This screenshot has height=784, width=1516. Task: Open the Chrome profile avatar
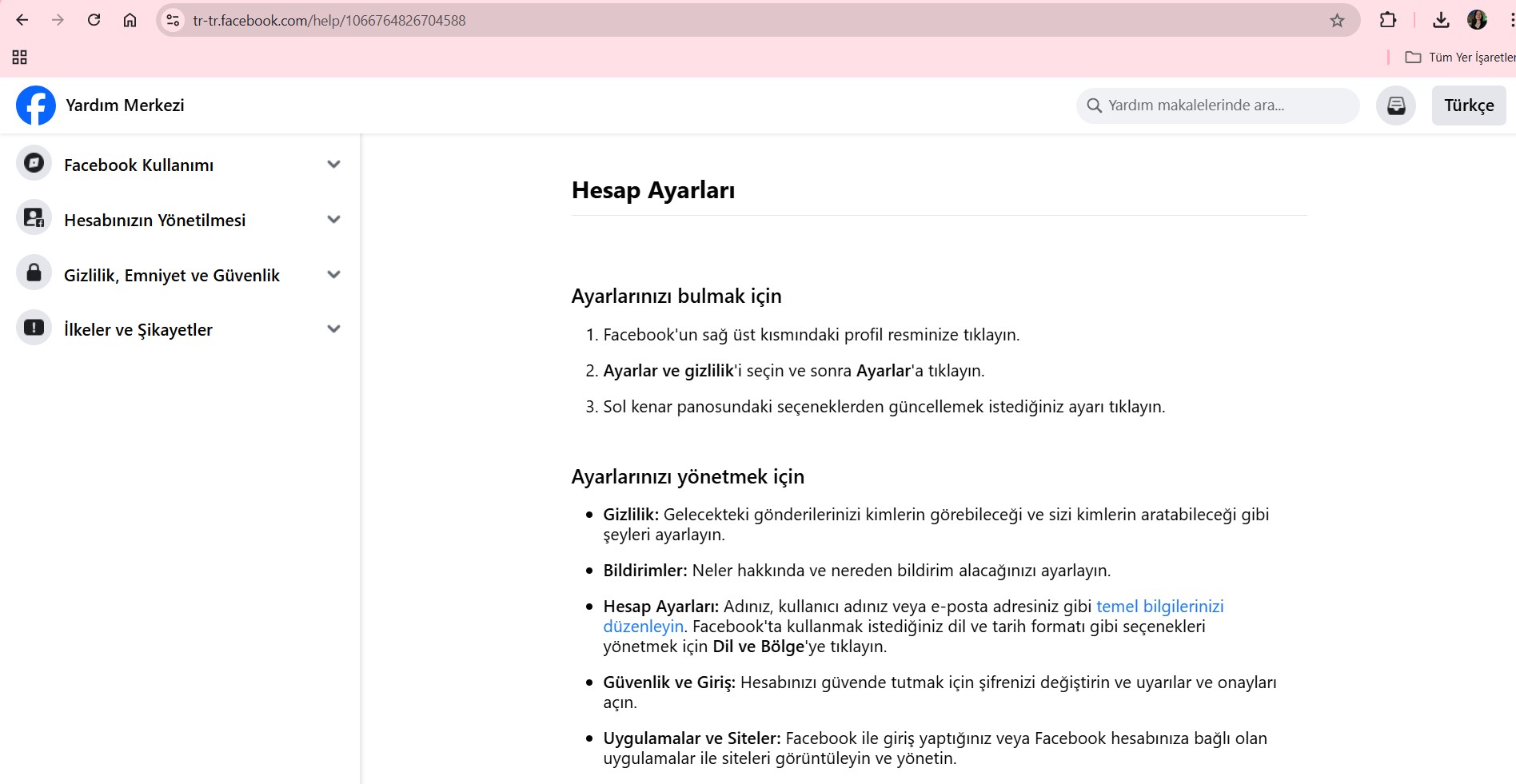[1477, 20]
